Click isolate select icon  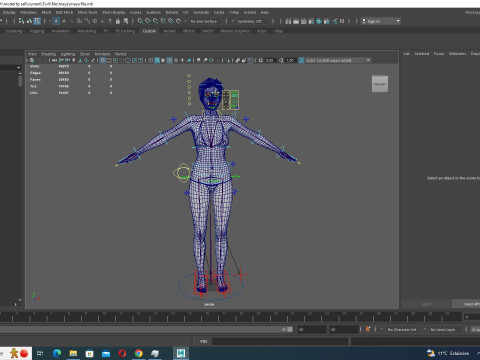click(228, 60)
